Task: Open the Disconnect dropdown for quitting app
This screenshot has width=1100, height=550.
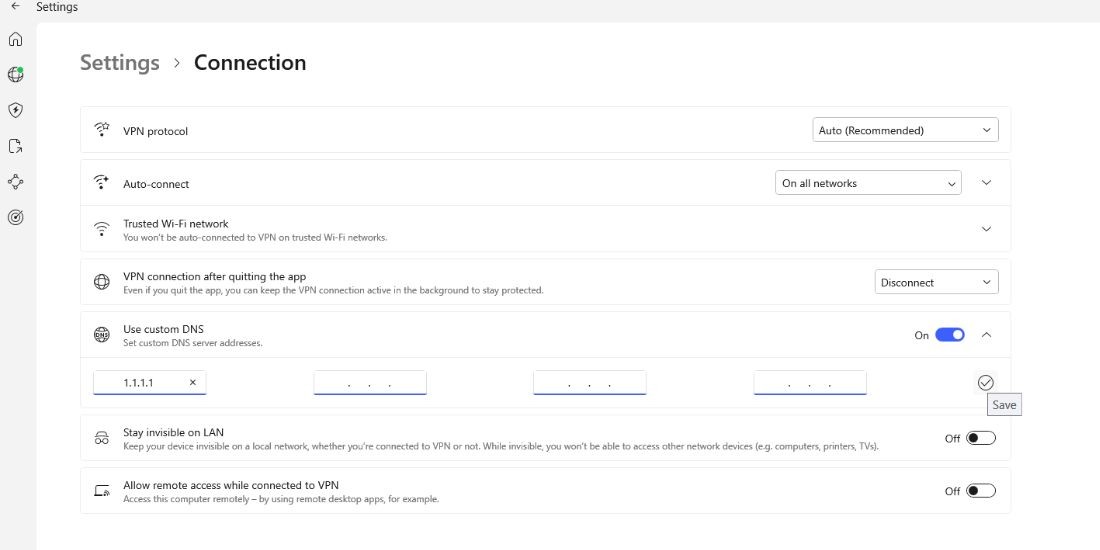Action: [937, 282]
